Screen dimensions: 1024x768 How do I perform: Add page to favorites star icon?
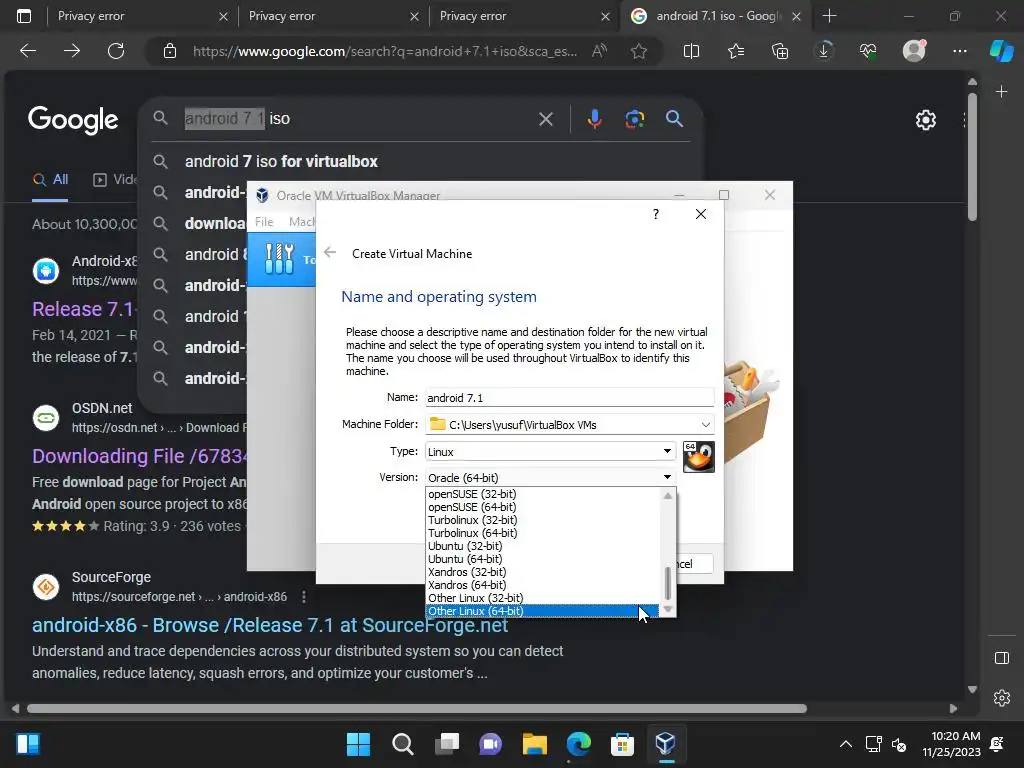pyautogui.click(x=639, y=51)
